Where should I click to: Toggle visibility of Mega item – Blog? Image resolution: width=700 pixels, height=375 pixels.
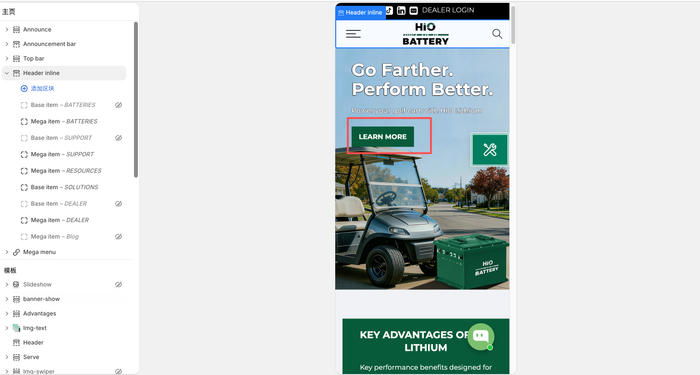point(118,237)
